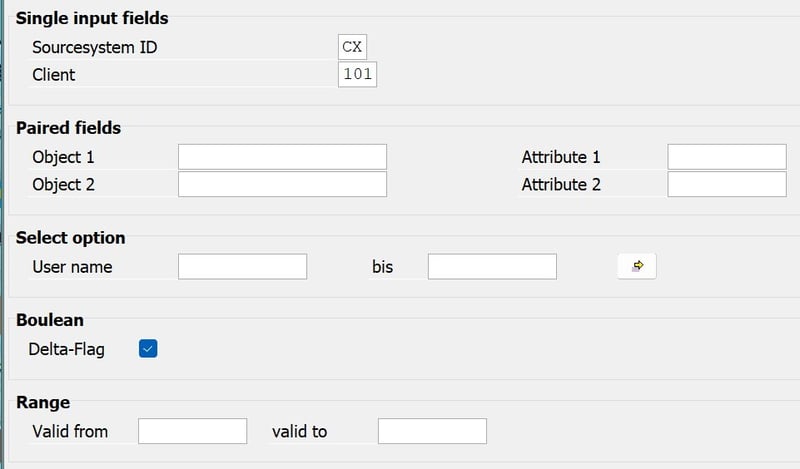800x469 pixels.
Task: Focus the Attribute 2 text box
Action: click(x=727, y=184)
